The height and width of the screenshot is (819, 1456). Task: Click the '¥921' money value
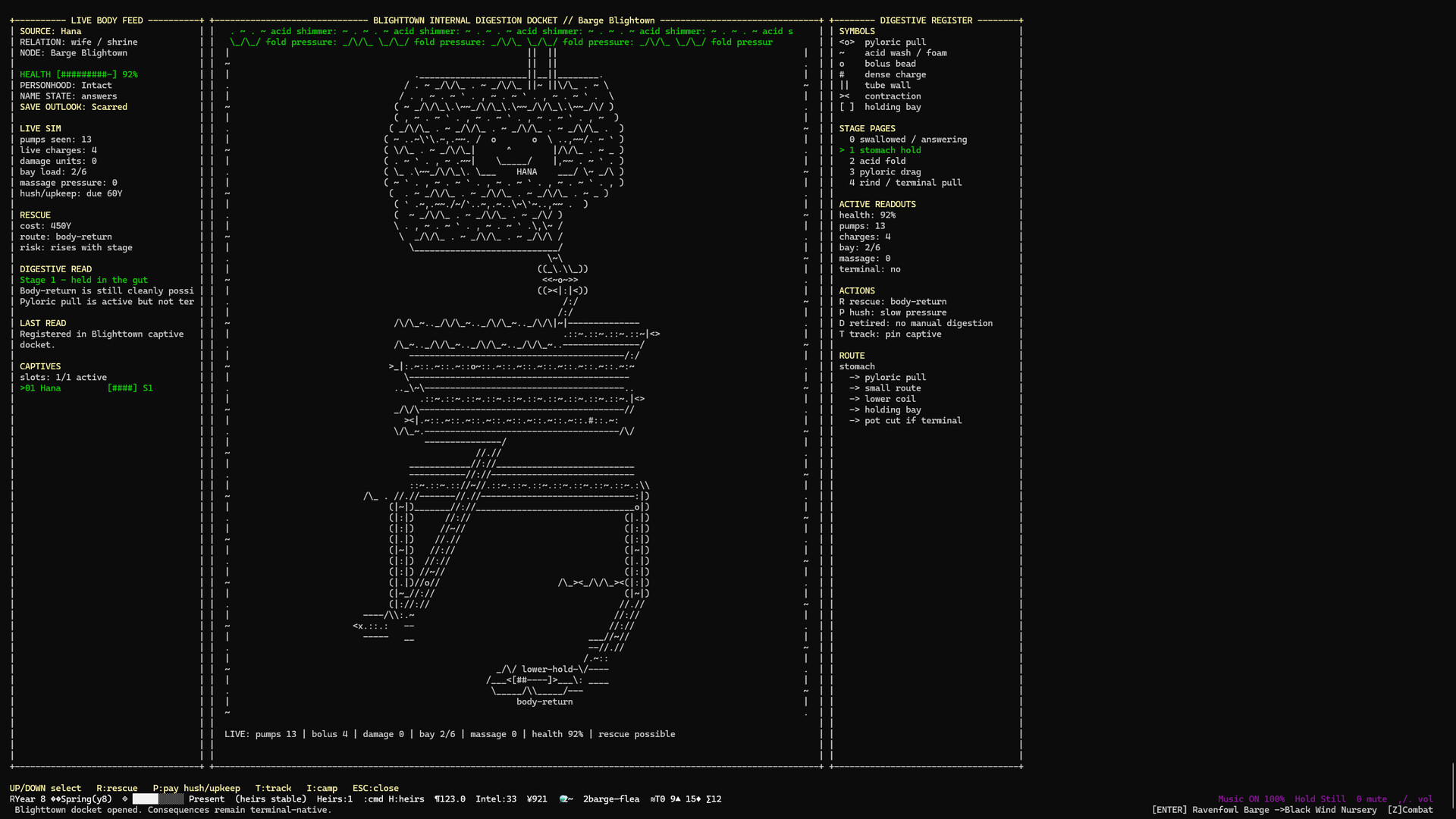[537, 799]
